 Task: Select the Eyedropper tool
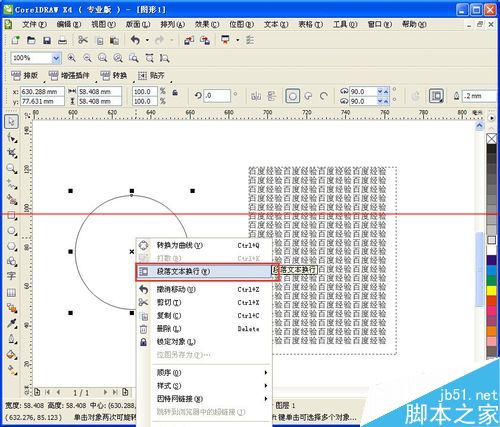pos(12,324)
